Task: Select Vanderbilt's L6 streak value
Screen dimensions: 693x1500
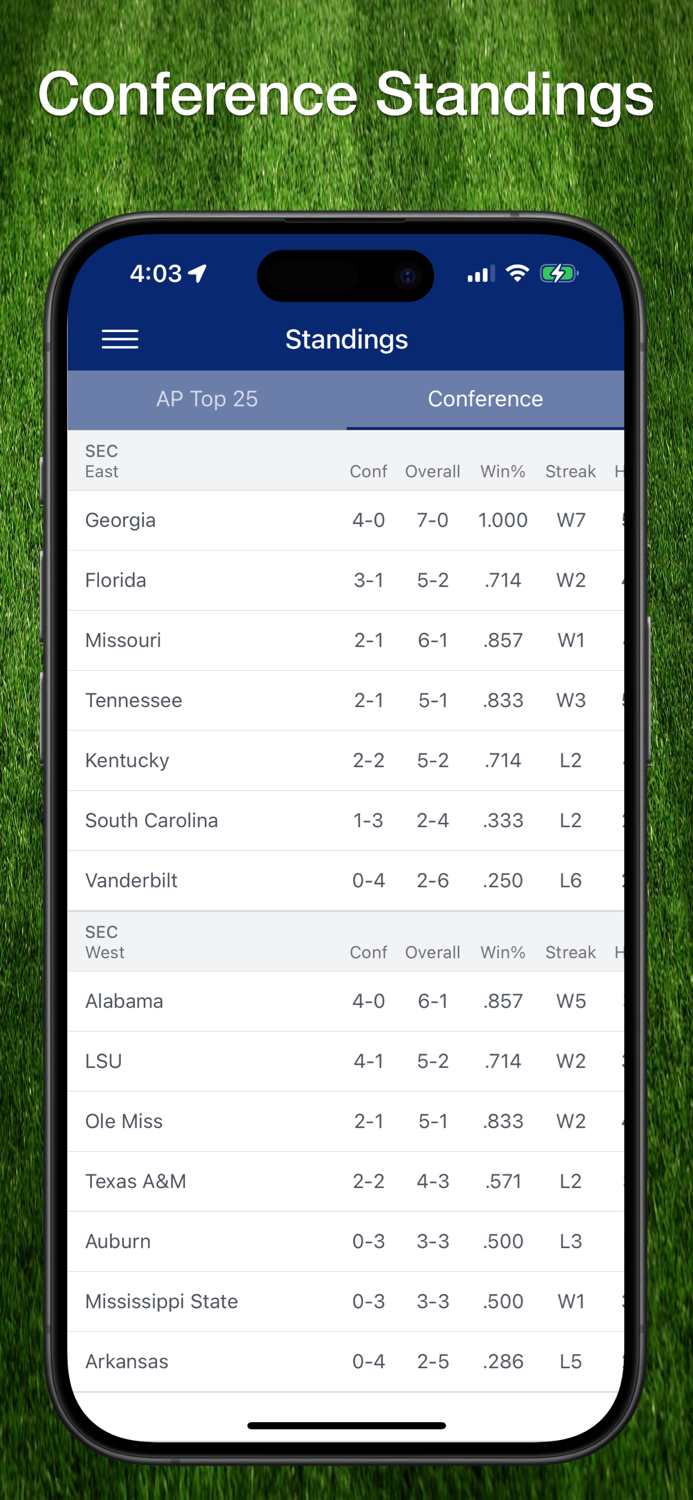Action: point(570,880)
